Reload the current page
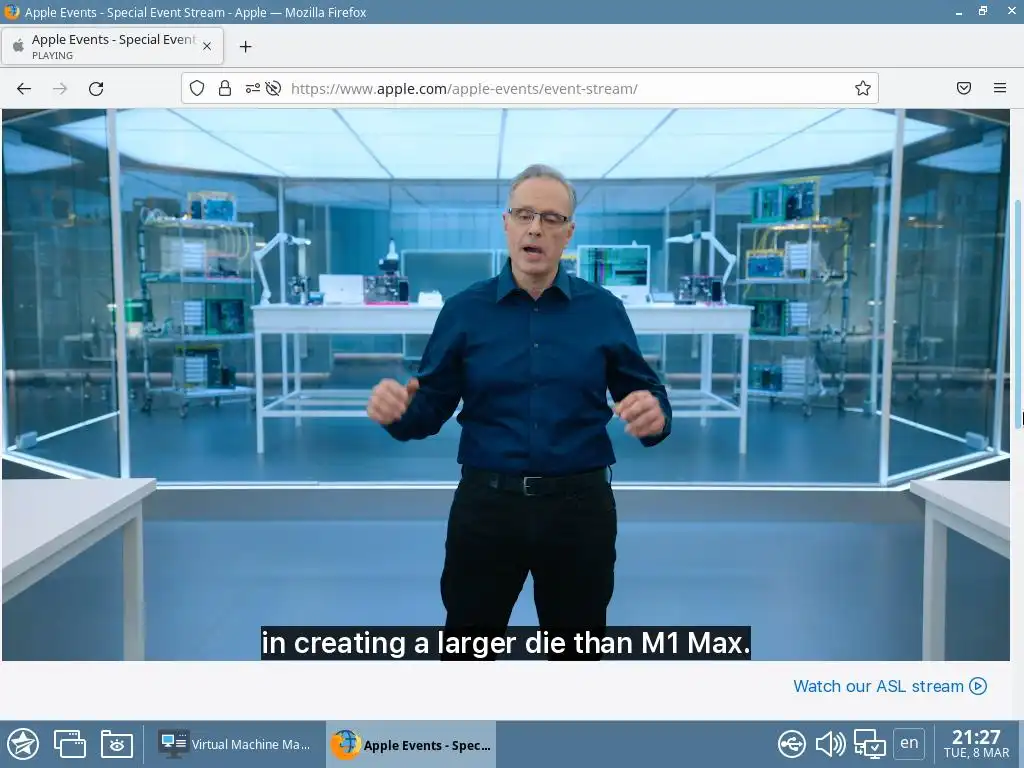Image resolution: width=1024 pixels, height=768 pixels. [96, 88]
